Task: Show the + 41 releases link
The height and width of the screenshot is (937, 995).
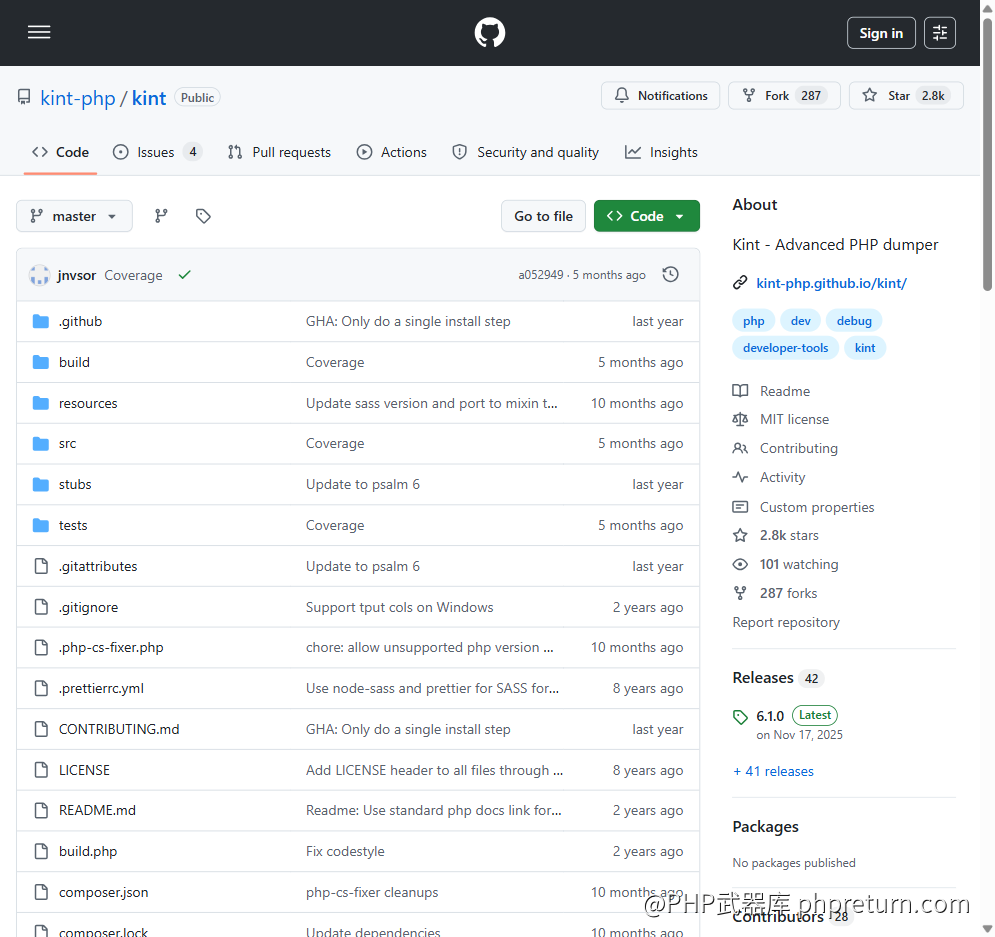Action: pyautogui.click(x=773, y=771)
